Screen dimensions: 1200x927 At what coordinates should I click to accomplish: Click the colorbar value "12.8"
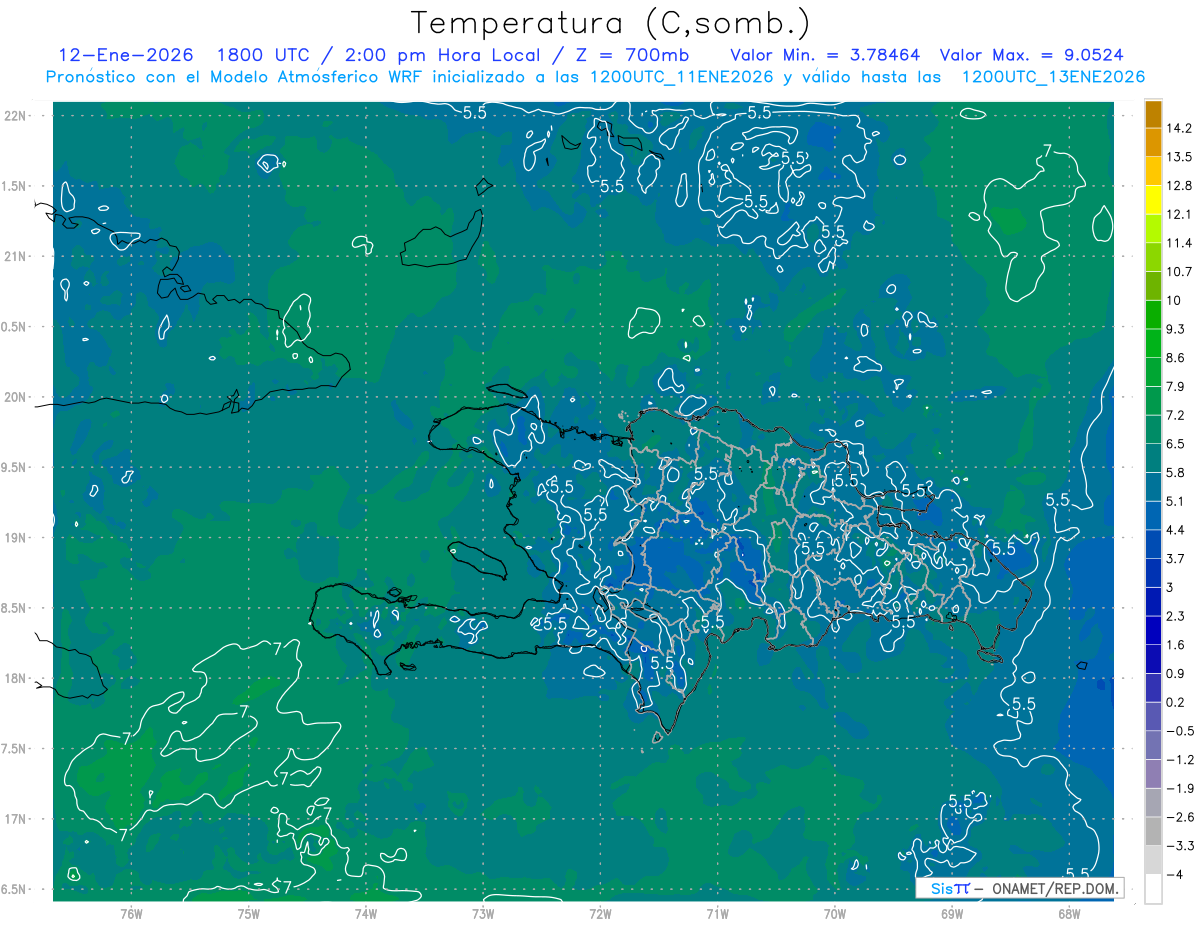pyautogui.click(x=1179, y=186)
